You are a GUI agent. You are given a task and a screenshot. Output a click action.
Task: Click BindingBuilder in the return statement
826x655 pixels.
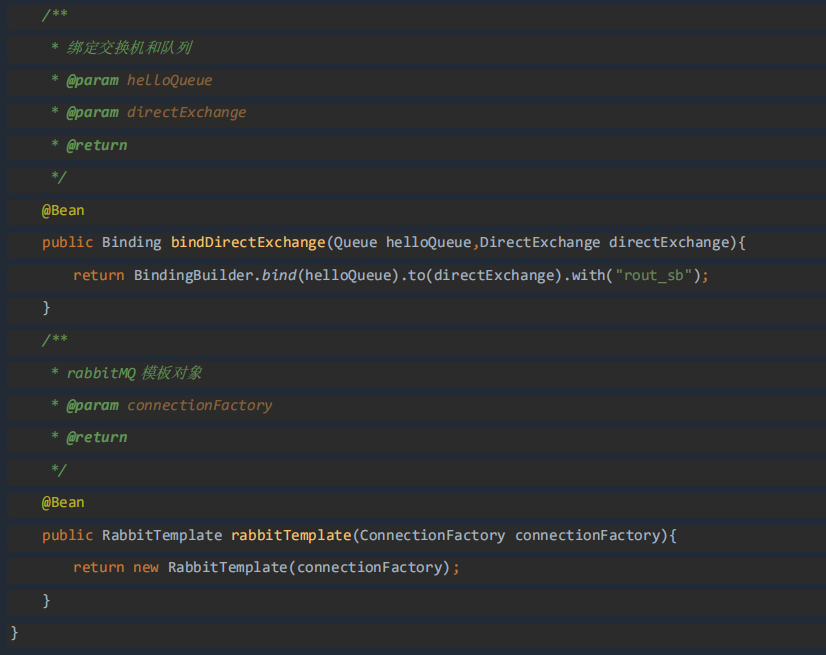[194, 275]
